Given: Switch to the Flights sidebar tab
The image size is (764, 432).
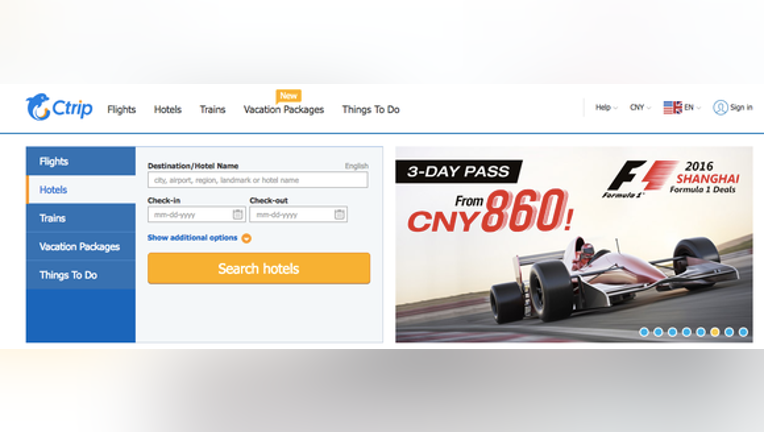Looking at the screenshot, I should (x=81, y=161).
